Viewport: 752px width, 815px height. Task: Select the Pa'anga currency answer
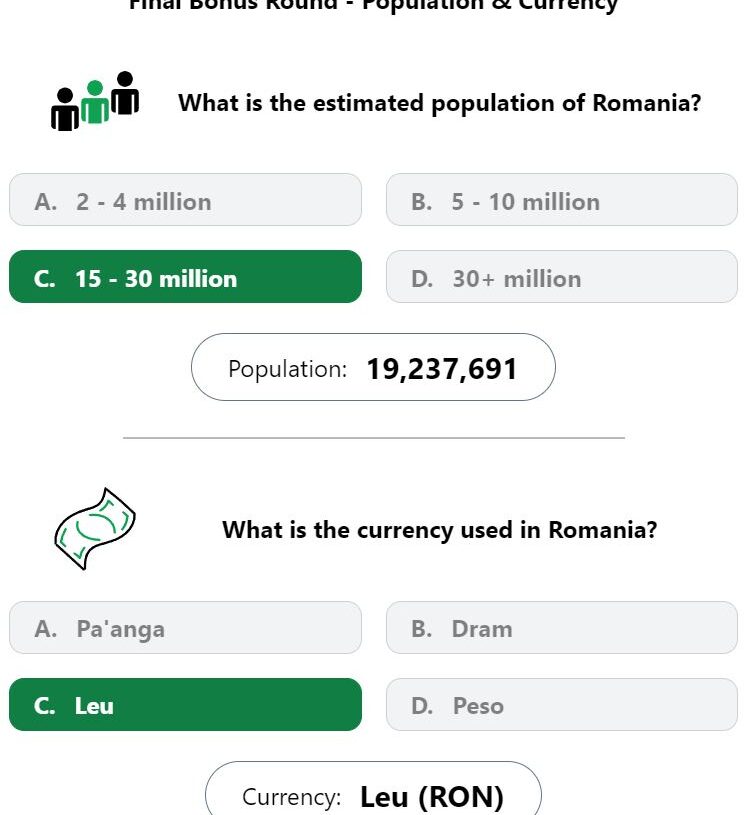pos(186,627)
